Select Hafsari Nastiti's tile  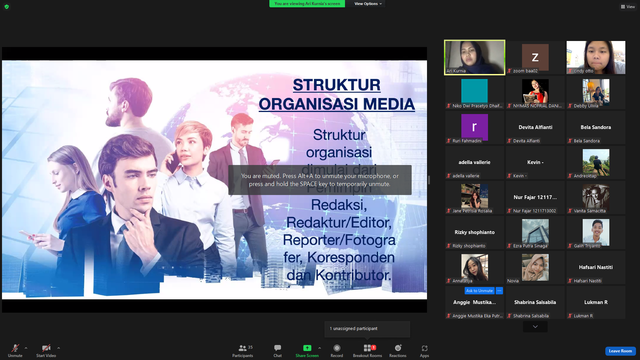click(x=596, y=268)
